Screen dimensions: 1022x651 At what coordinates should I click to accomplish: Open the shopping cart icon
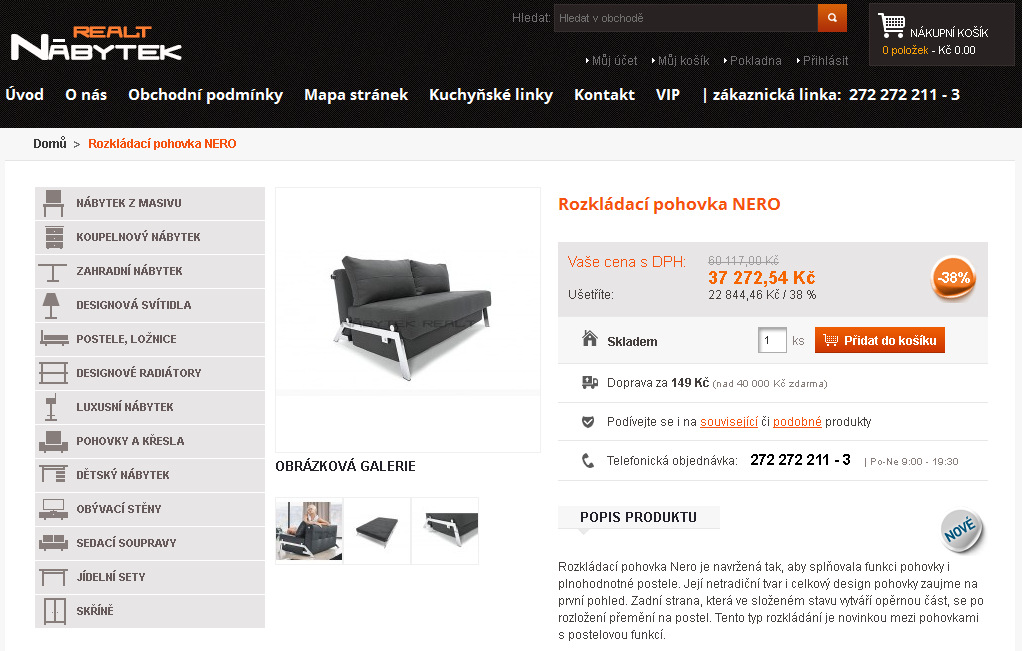point(891,25)
